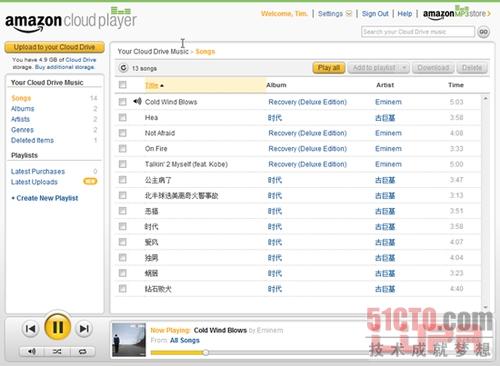This screenshot has width=500, height=366.
Task: Click the playback progress slider handle
Action: click(x=206, y=352)
